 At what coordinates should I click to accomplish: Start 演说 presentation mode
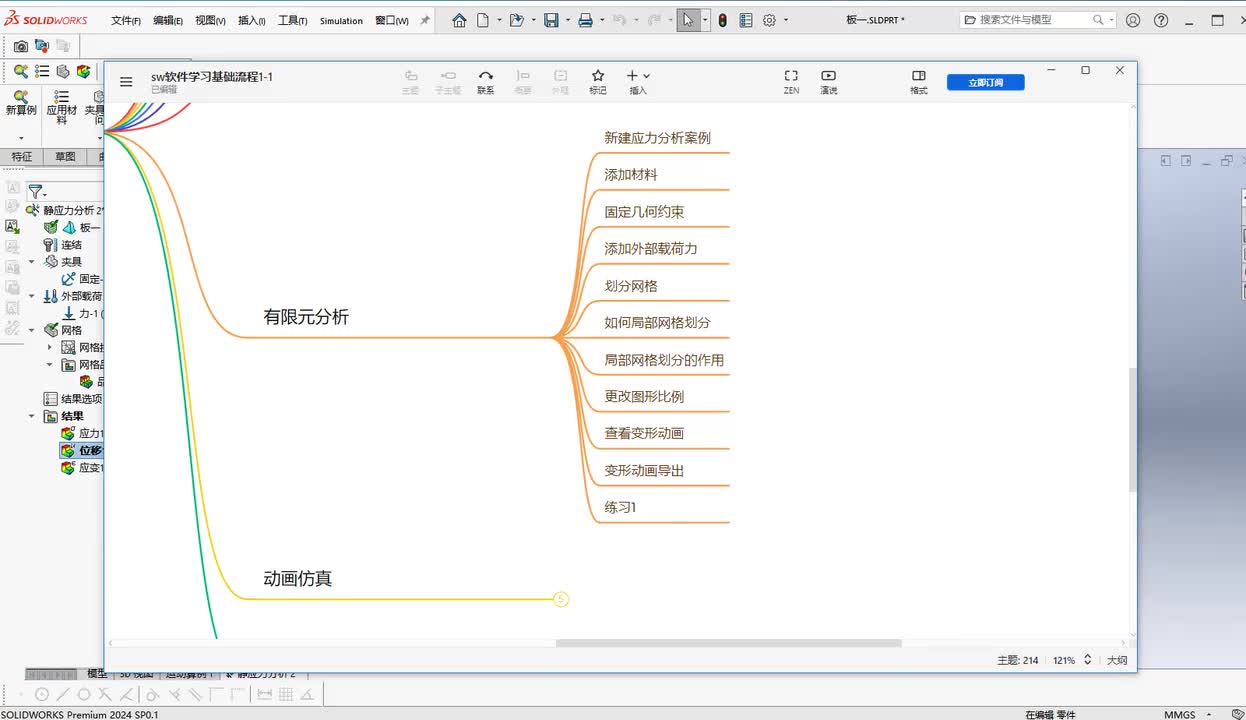(828, 81)
